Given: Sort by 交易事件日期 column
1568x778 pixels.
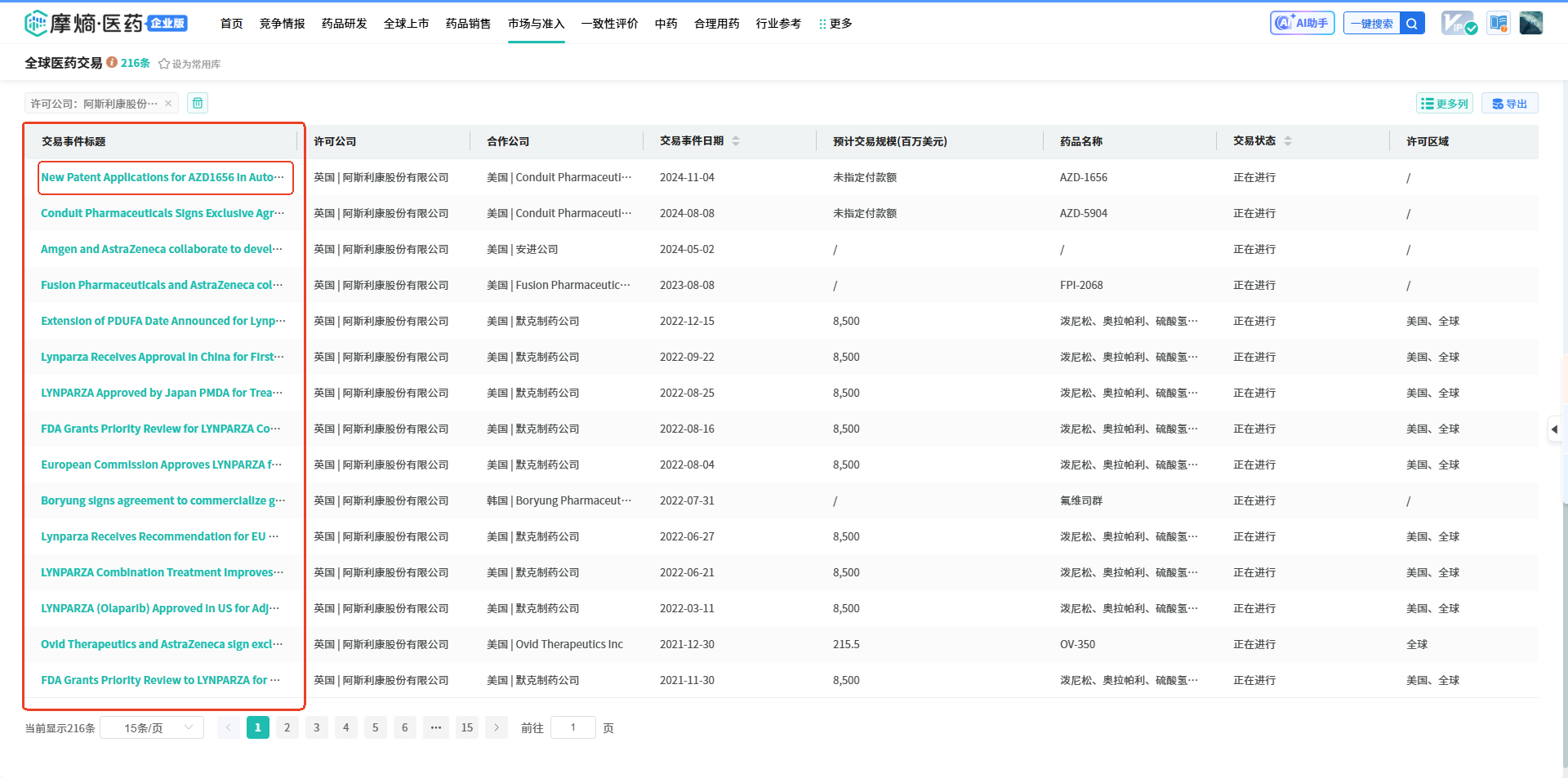Looking at the screenshot, I should pyautogui.click(x=736, y=140).
